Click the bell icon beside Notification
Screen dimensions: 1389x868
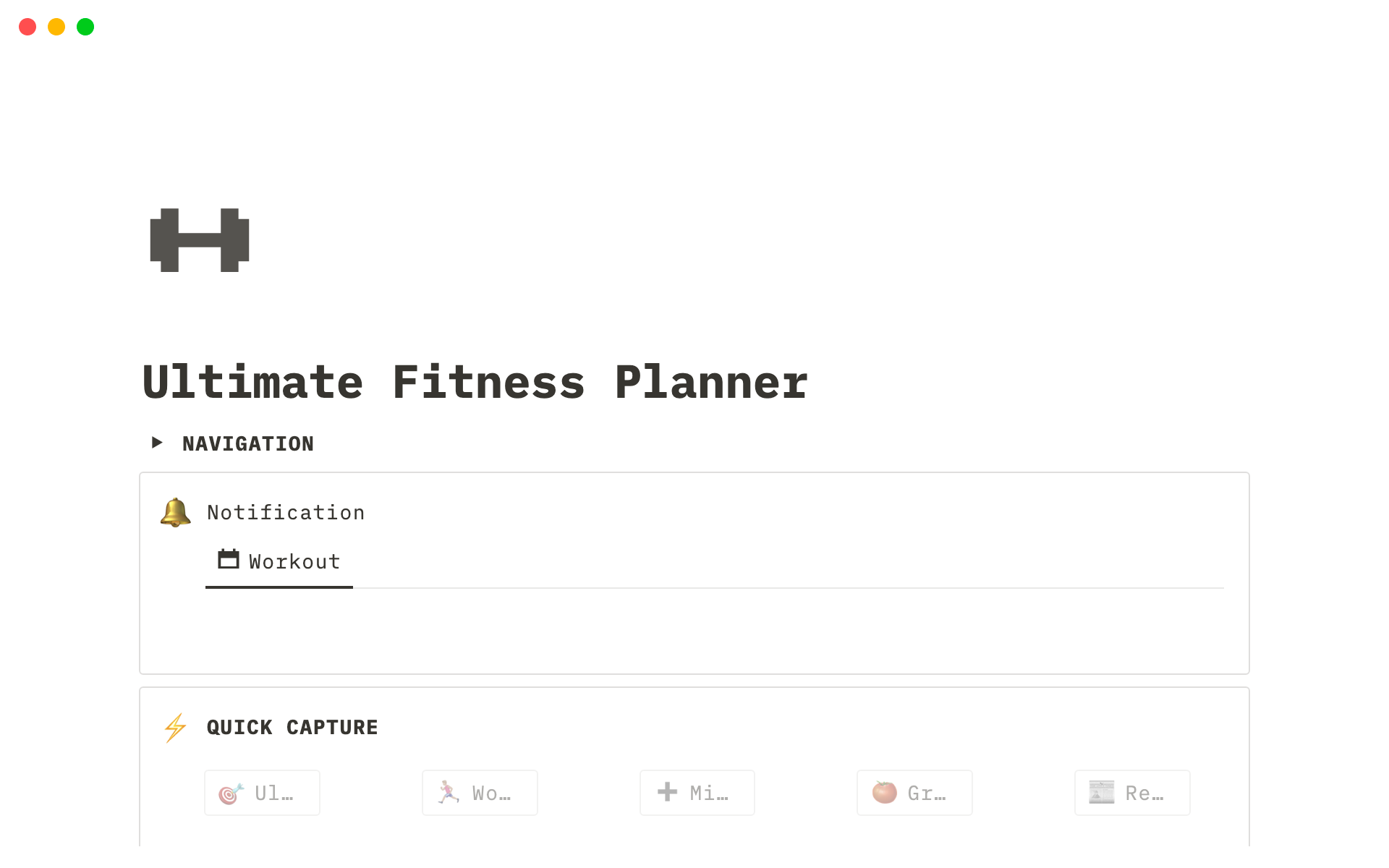(x=174, y=511)
